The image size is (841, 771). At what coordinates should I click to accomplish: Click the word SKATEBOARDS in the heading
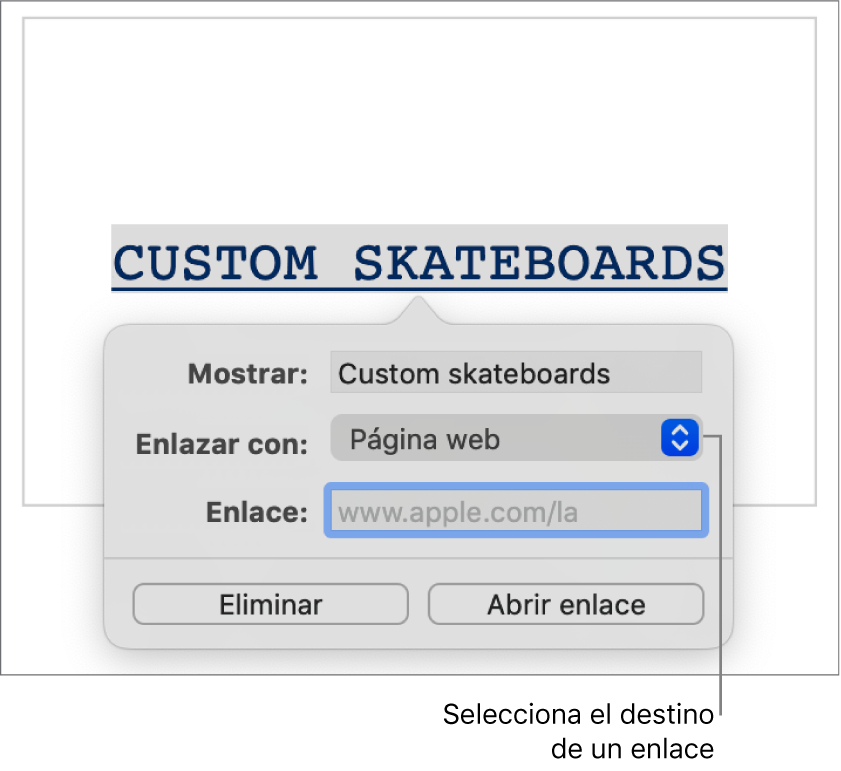pos(540,263)
